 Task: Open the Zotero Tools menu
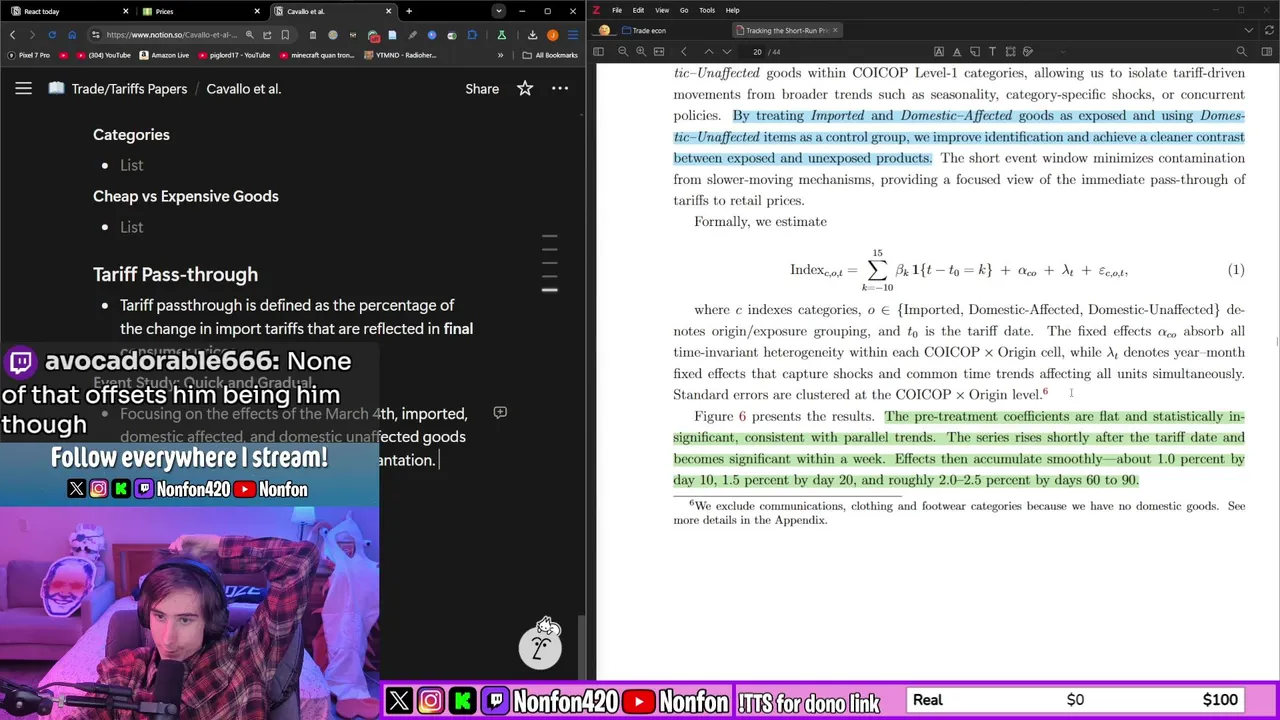707,10
